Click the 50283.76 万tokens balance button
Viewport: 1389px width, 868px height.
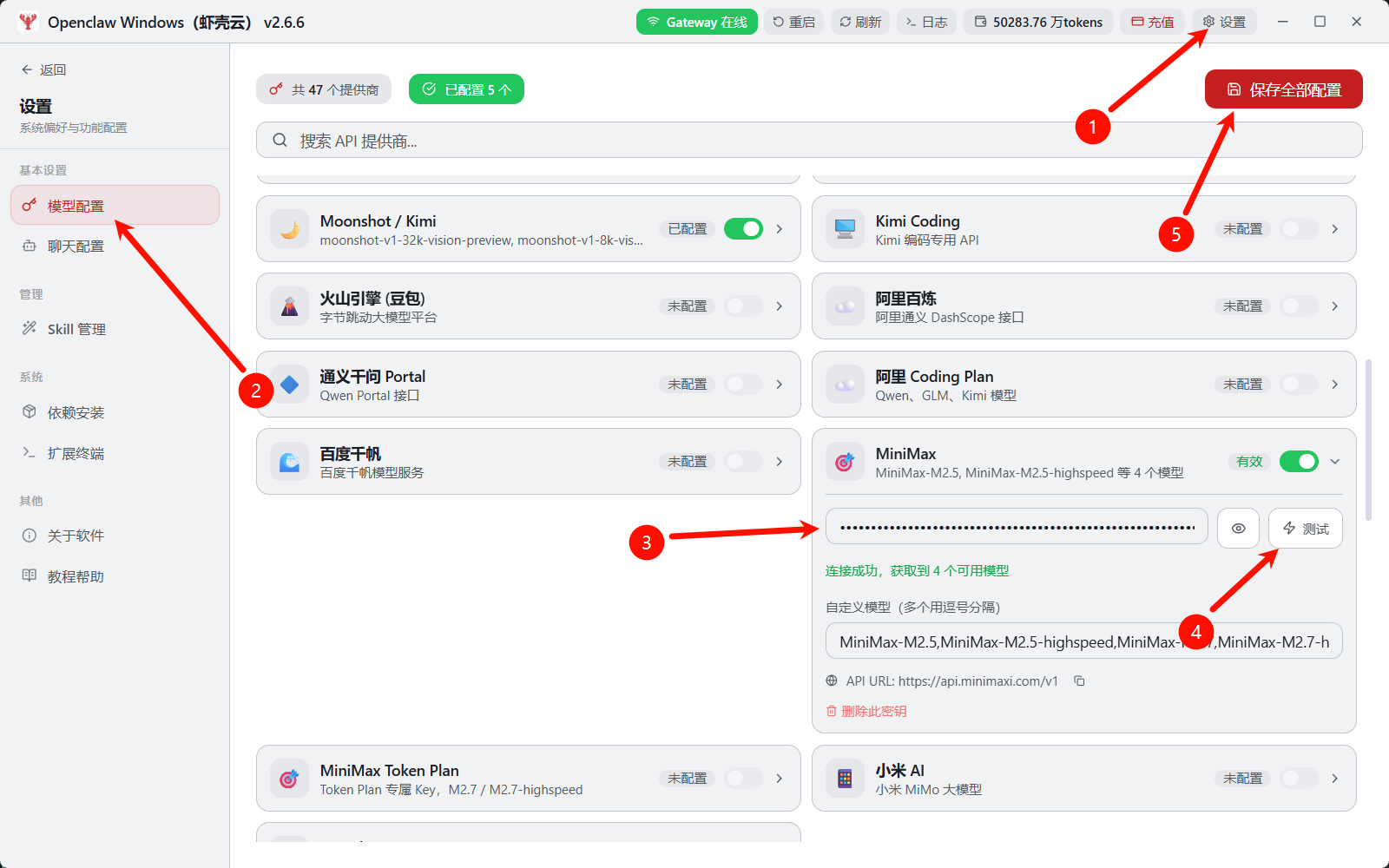[x=1038, y=22]
